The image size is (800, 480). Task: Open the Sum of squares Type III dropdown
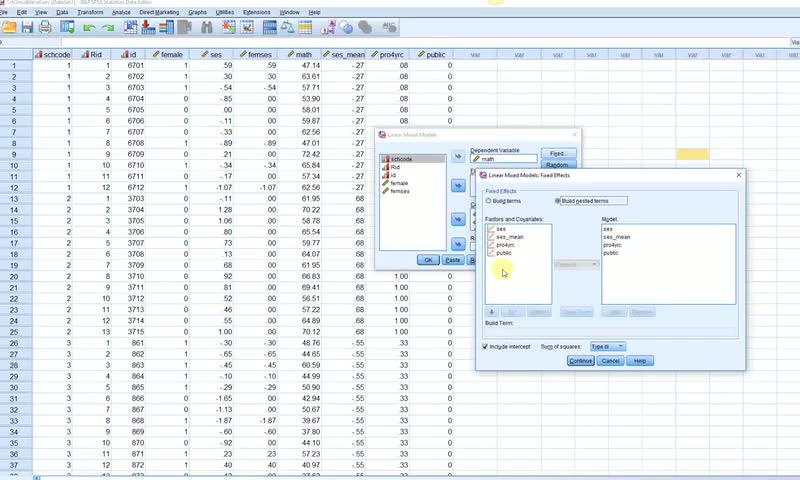608,346
